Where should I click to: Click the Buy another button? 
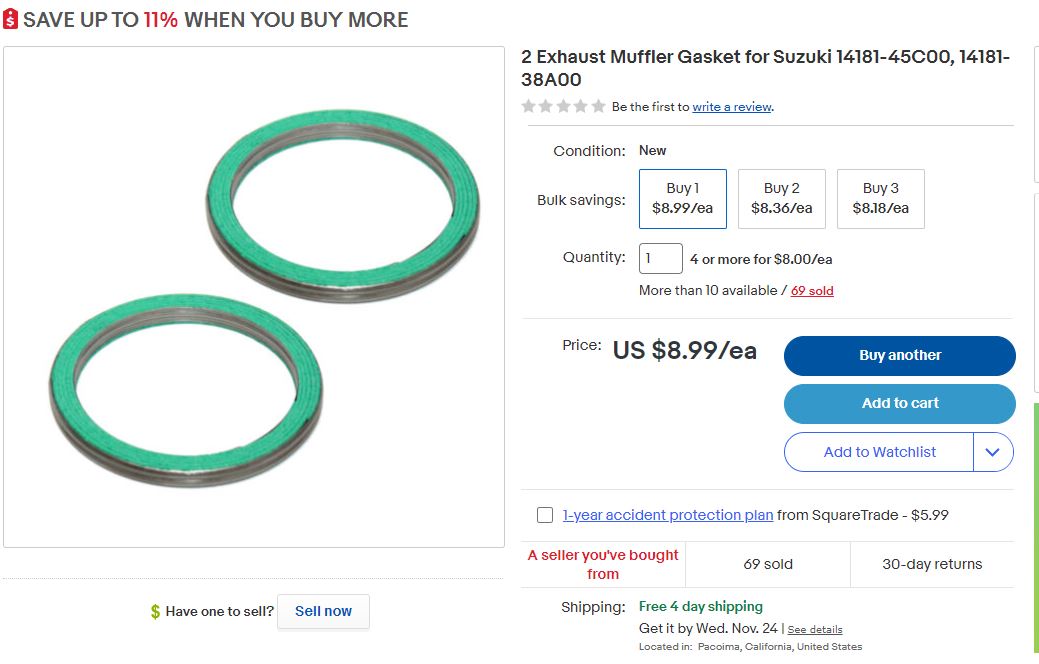(x=899, y=355)
